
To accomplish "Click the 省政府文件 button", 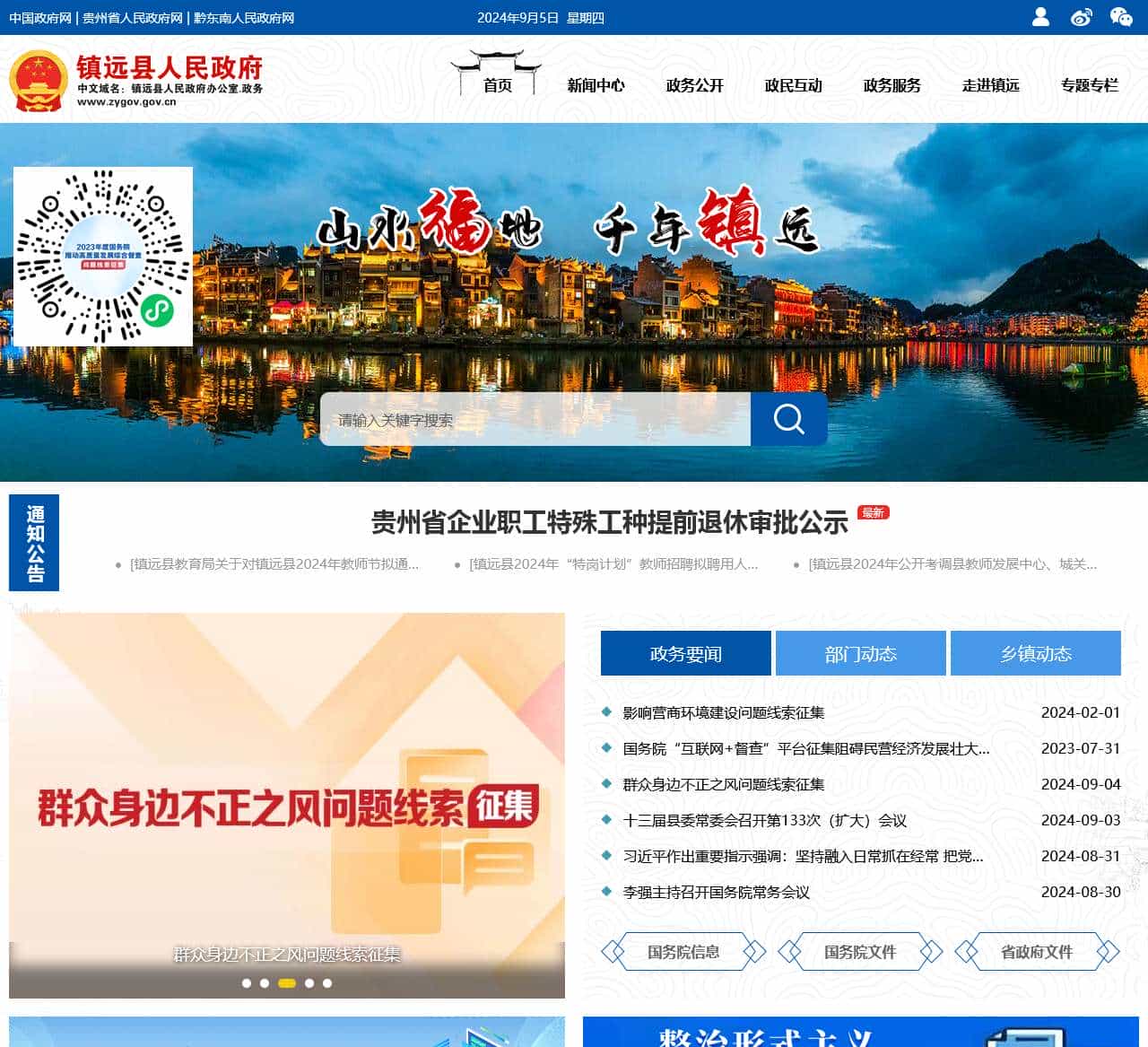I will (1037, 952).
